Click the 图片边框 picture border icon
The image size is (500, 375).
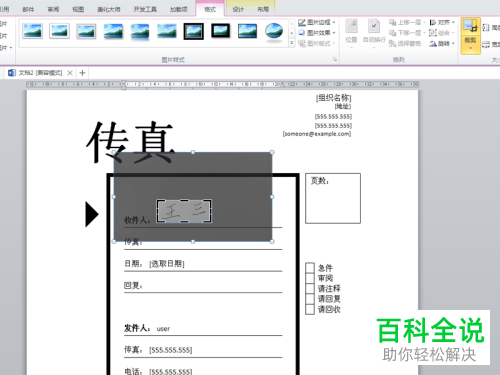[x=302, y=22]
